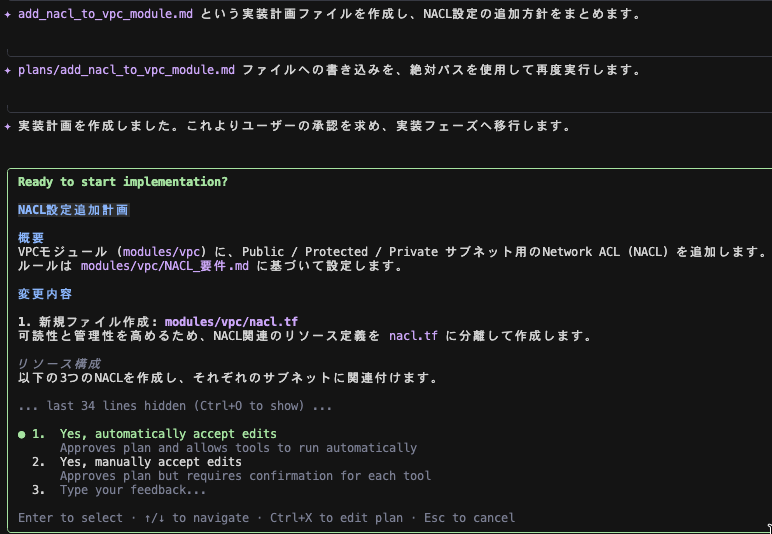Choose "Yes, manually accept edits" option
The image size is (772, 534).
pyautogui.click(x=150, y=462)
